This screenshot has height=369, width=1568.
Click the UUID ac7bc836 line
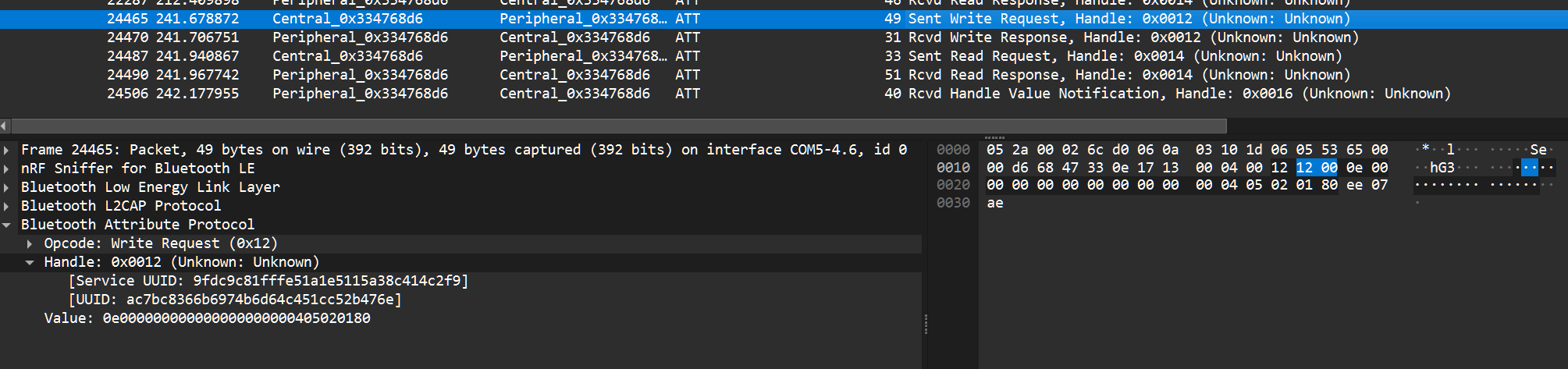235,300
